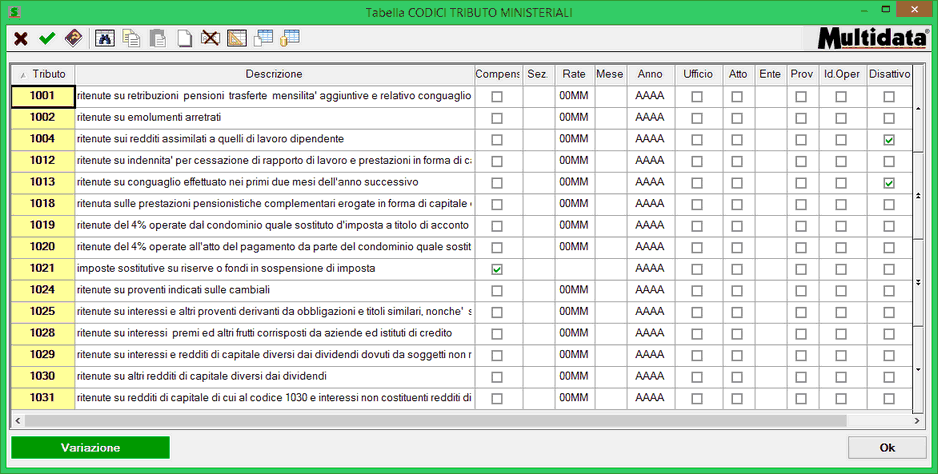Click the green checkmark confirm icon
The image size is (938, 474).
tap(47, 39)
